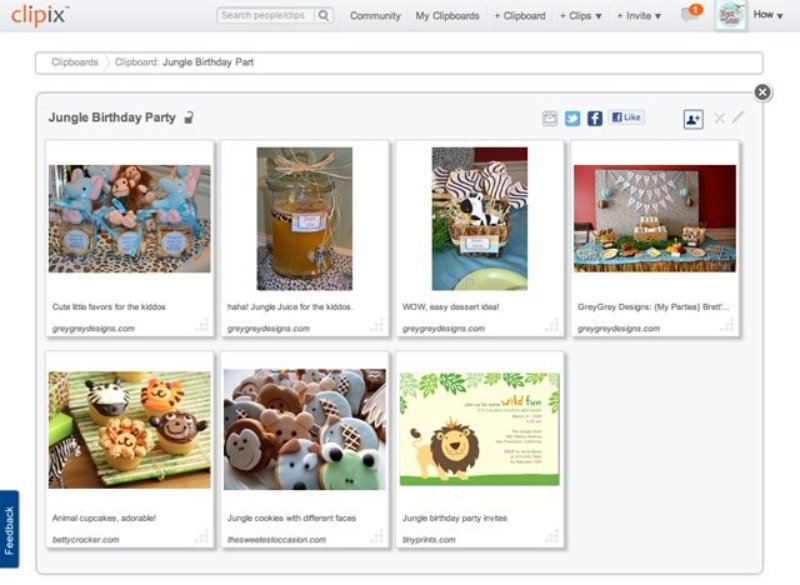Click the delete clipboard X icon
This screenshot has width=800, height=585.
(719, 118)
